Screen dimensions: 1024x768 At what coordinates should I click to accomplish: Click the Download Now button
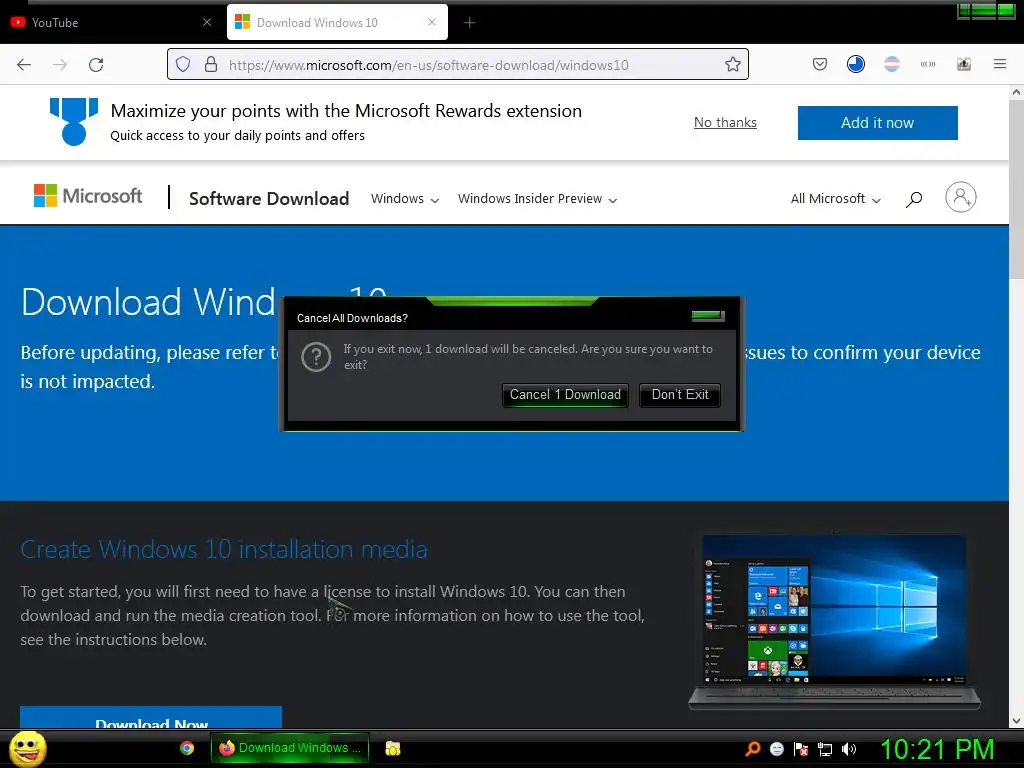click(151, 717)
